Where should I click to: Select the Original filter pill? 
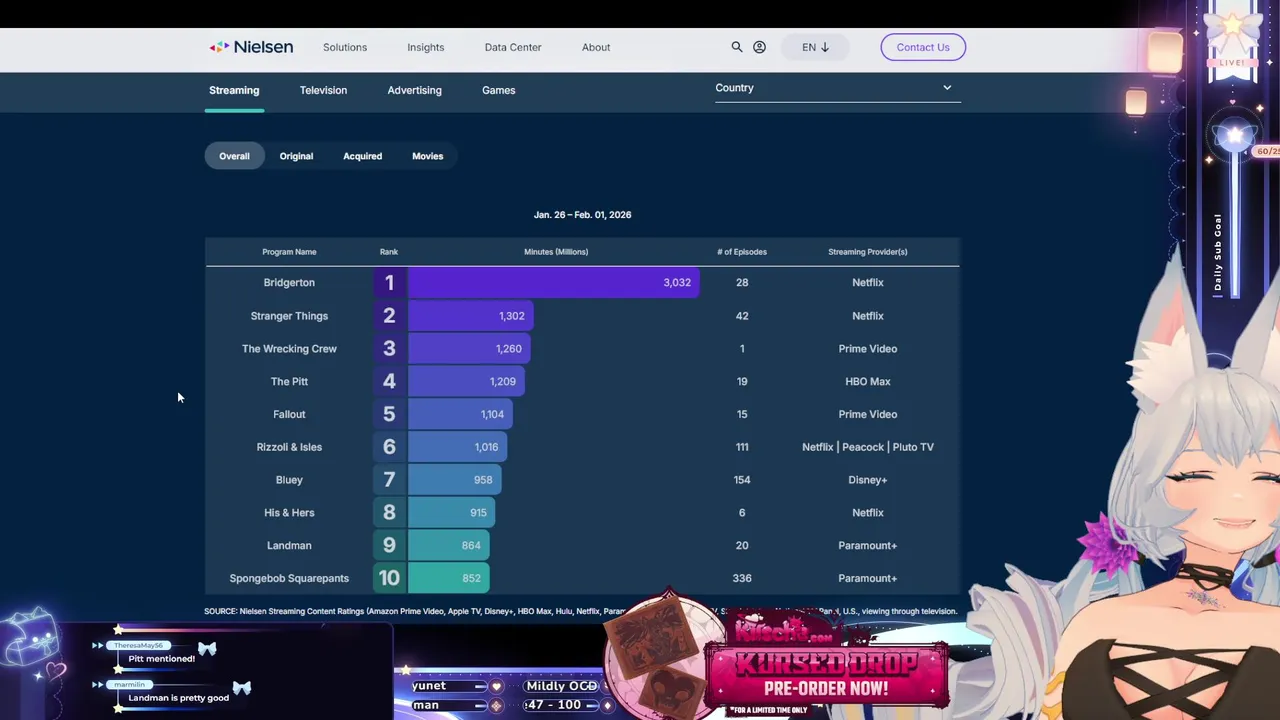pyautogui.click(x=296, y=156)
